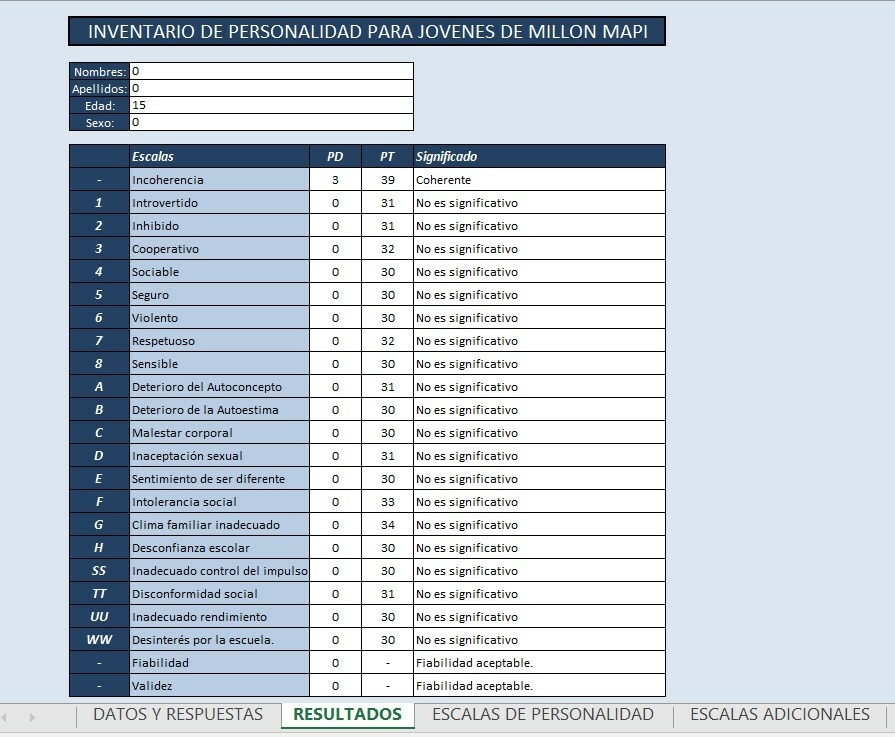Select the Intolerancia social PT value 33

(387, 502)
